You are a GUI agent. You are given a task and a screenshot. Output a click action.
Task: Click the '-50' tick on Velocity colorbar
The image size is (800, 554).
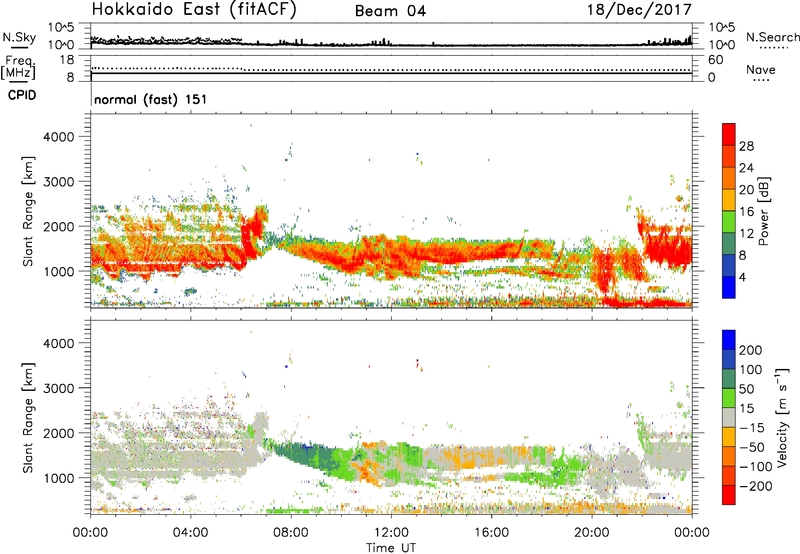[752, 447]
